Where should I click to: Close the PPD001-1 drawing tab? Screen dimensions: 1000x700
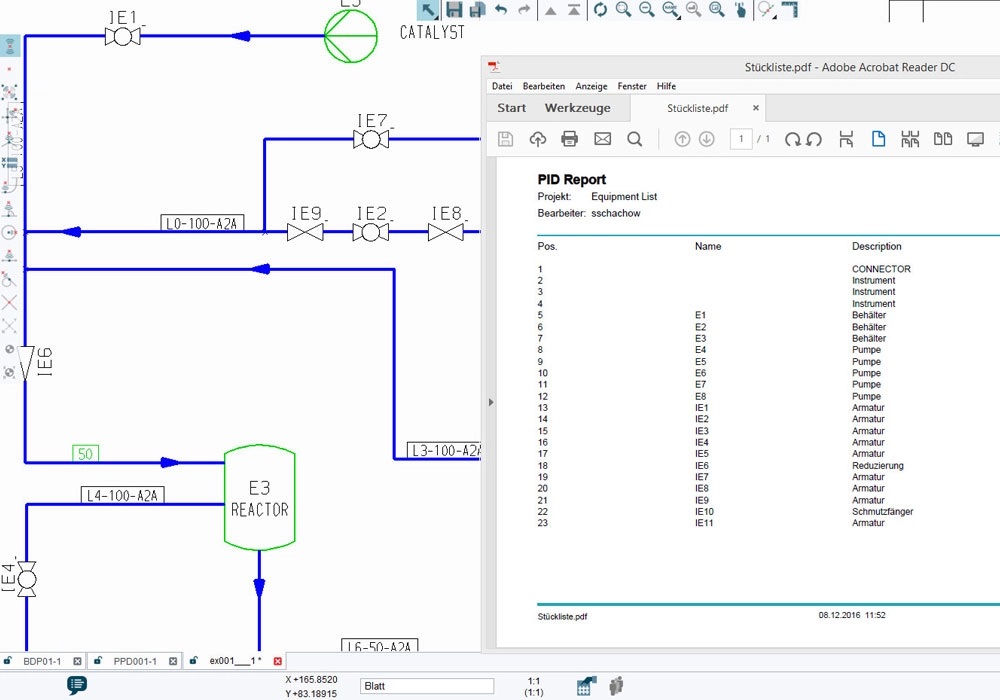[x=173, y=661]
